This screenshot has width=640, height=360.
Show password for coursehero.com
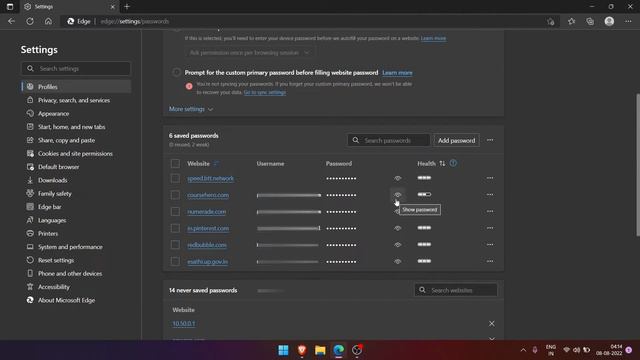398,195
